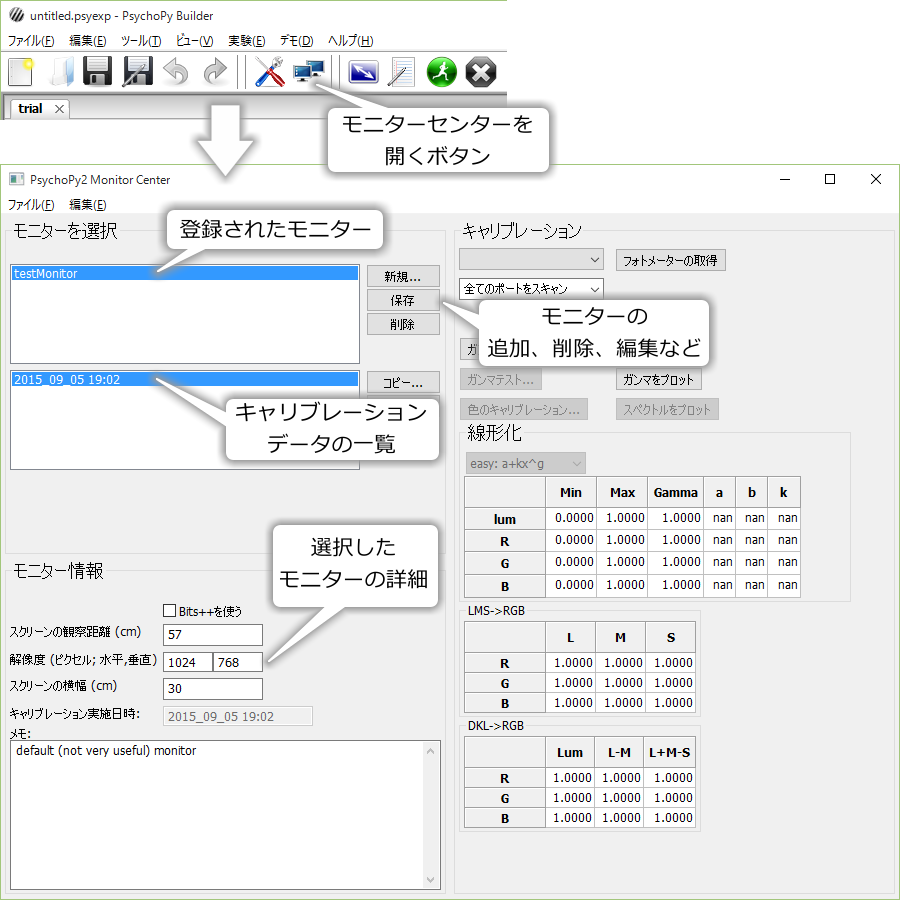Compile script with the notepad icon

(402, 72)
